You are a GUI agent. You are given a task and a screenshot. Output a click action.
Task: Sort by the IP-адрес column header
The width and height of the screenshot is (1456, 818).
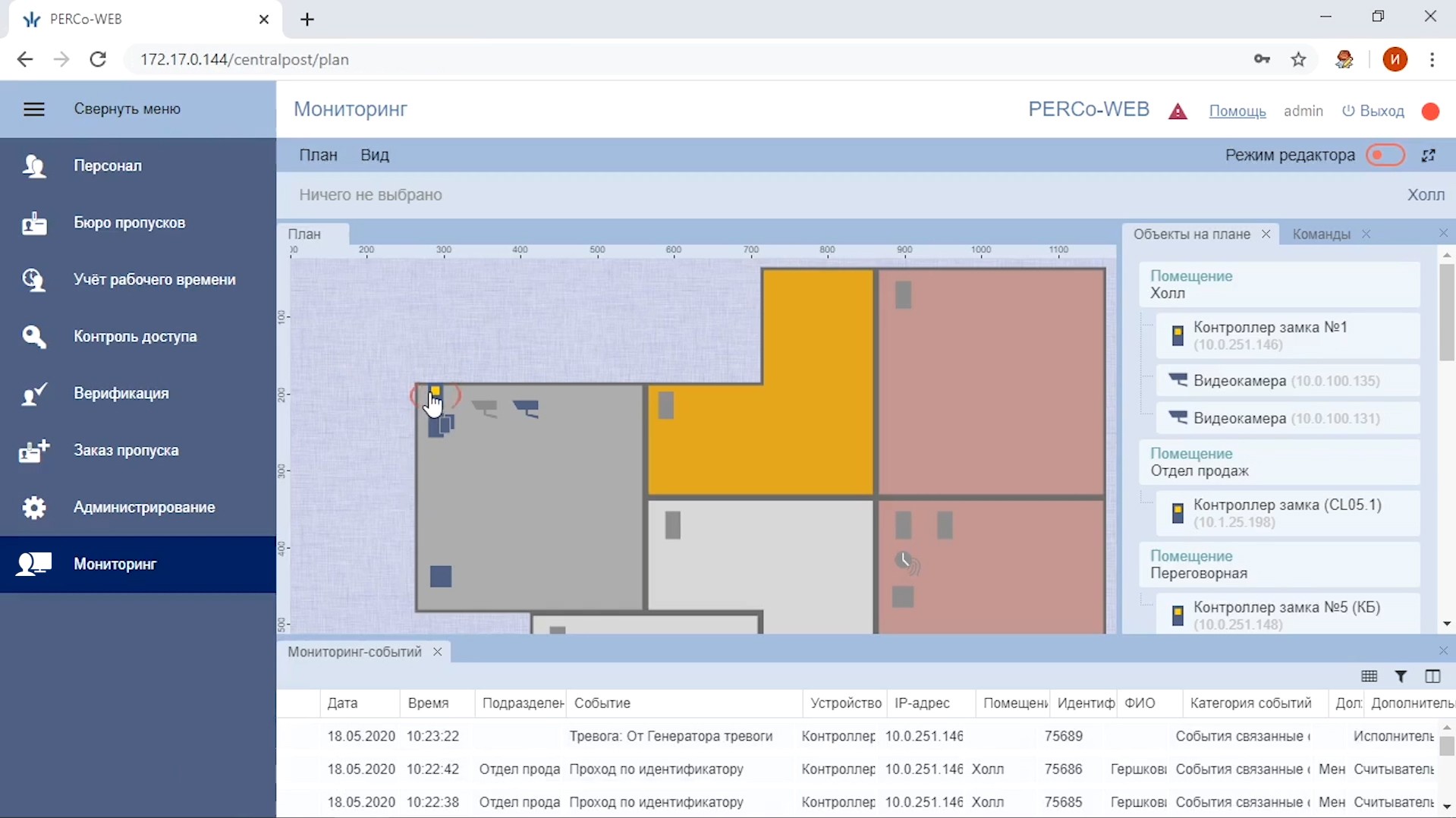click(930, 703)
